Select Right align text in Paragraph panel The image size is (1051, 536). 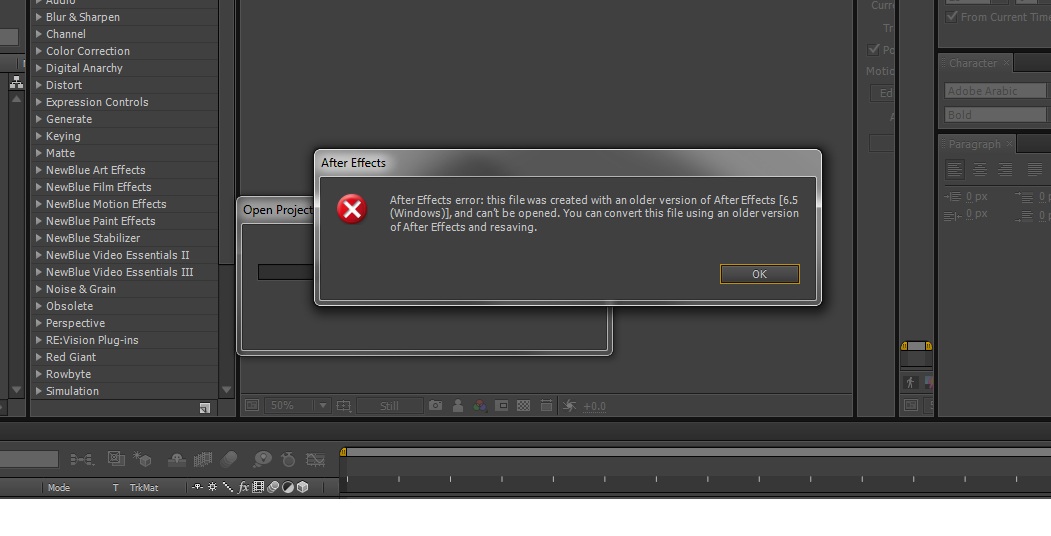(x=1004, y=170)
